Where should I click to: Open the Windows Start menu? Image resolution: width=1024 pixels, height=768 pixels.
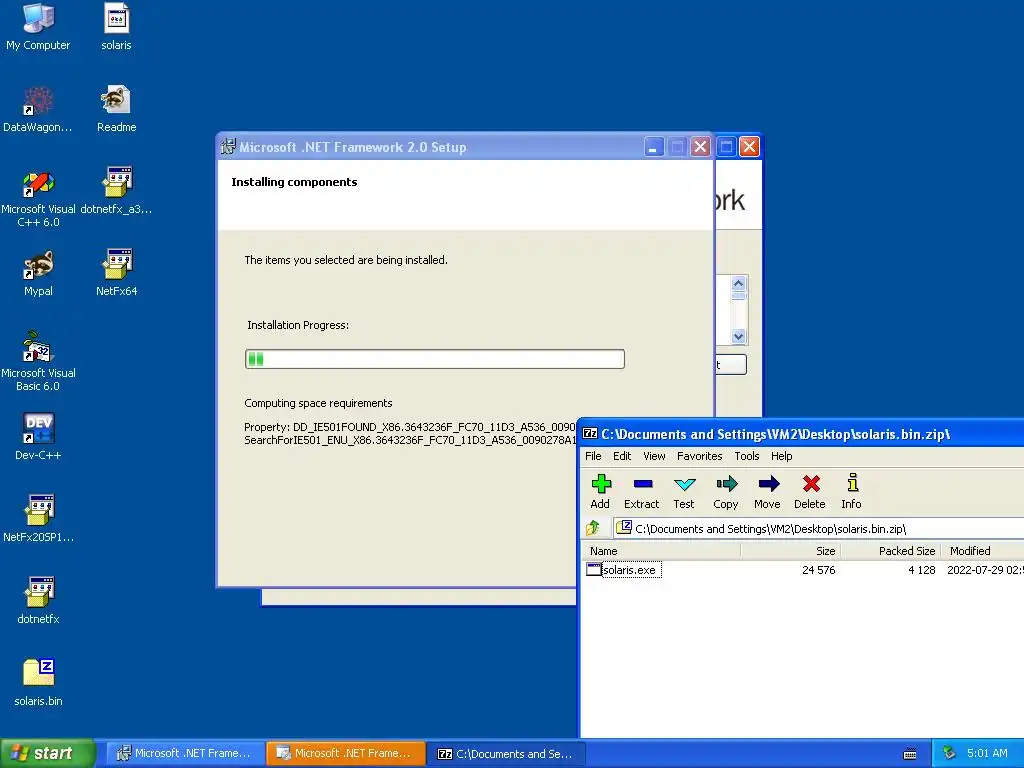click(x=48, y=754)
